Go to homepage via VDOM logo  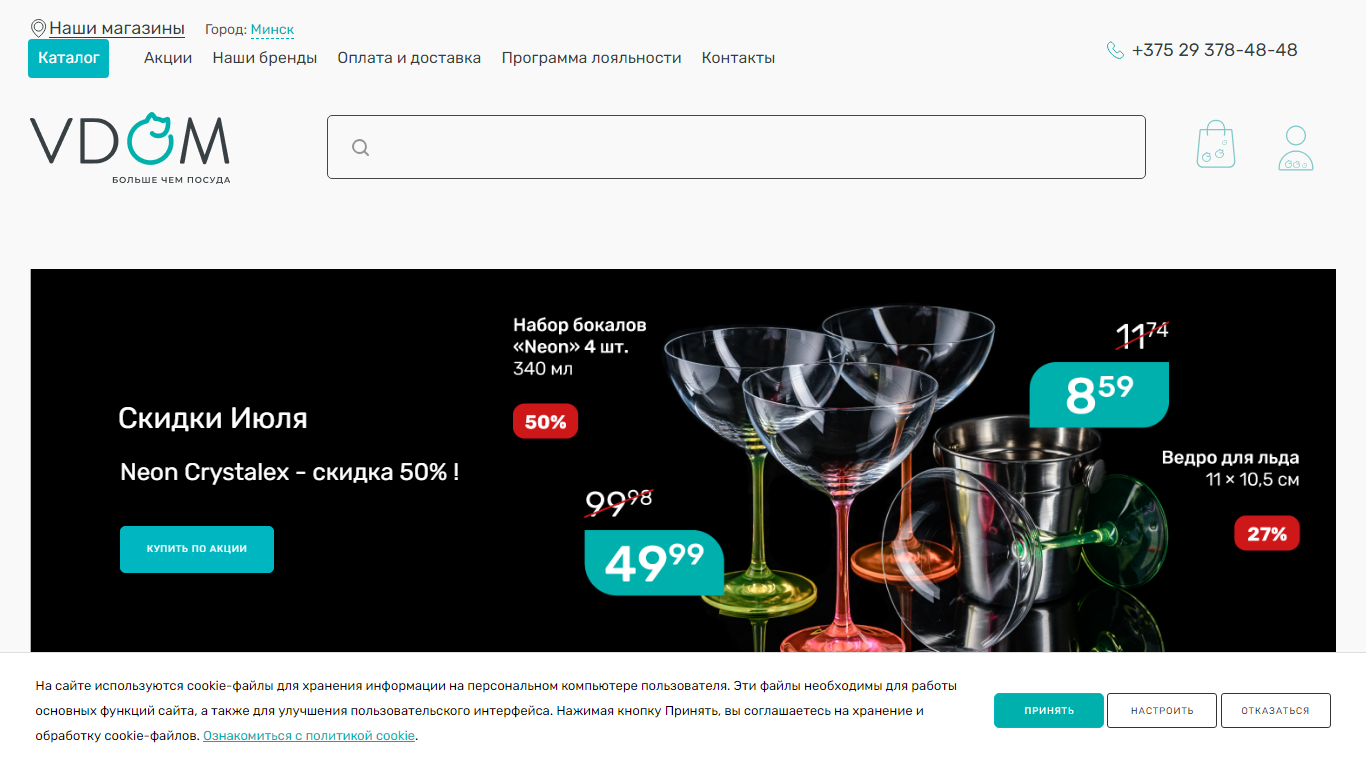click(130, 148)
